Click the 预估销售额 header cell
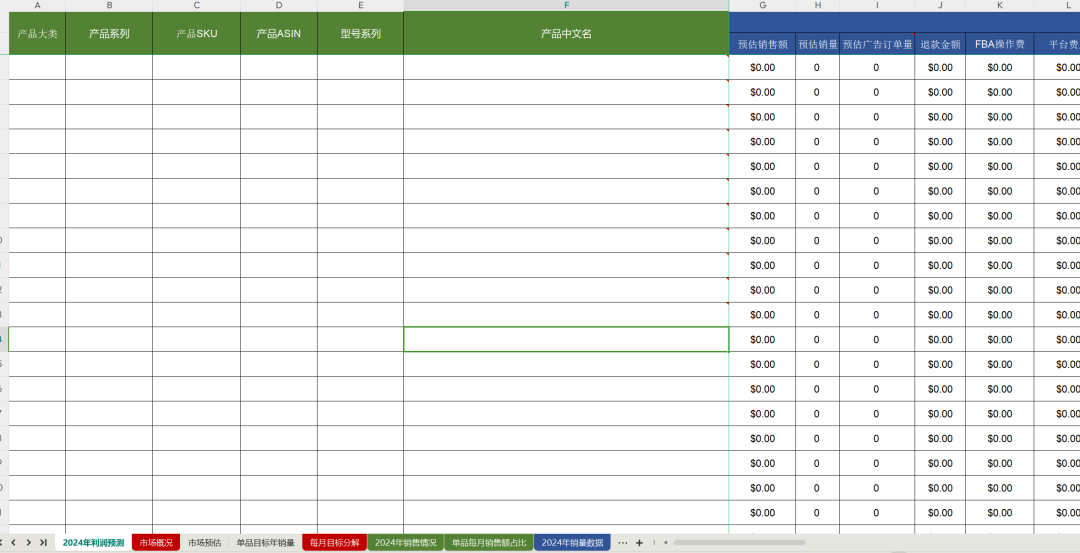The width and height of the screenshot is (1080, 553). (762, 44)
